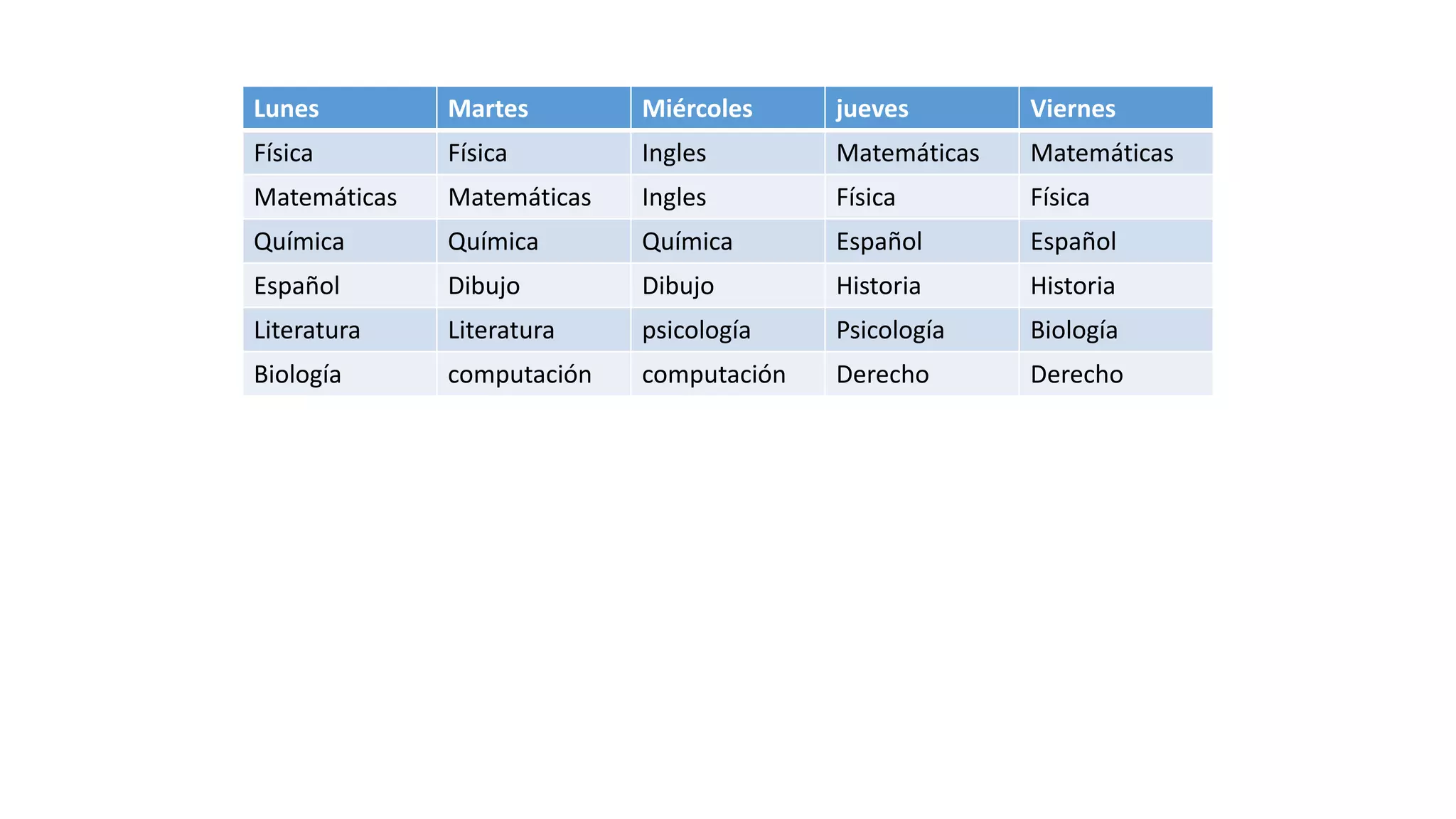
Task: Click the Español cell under Lunes
Action: tap(296, 286)
